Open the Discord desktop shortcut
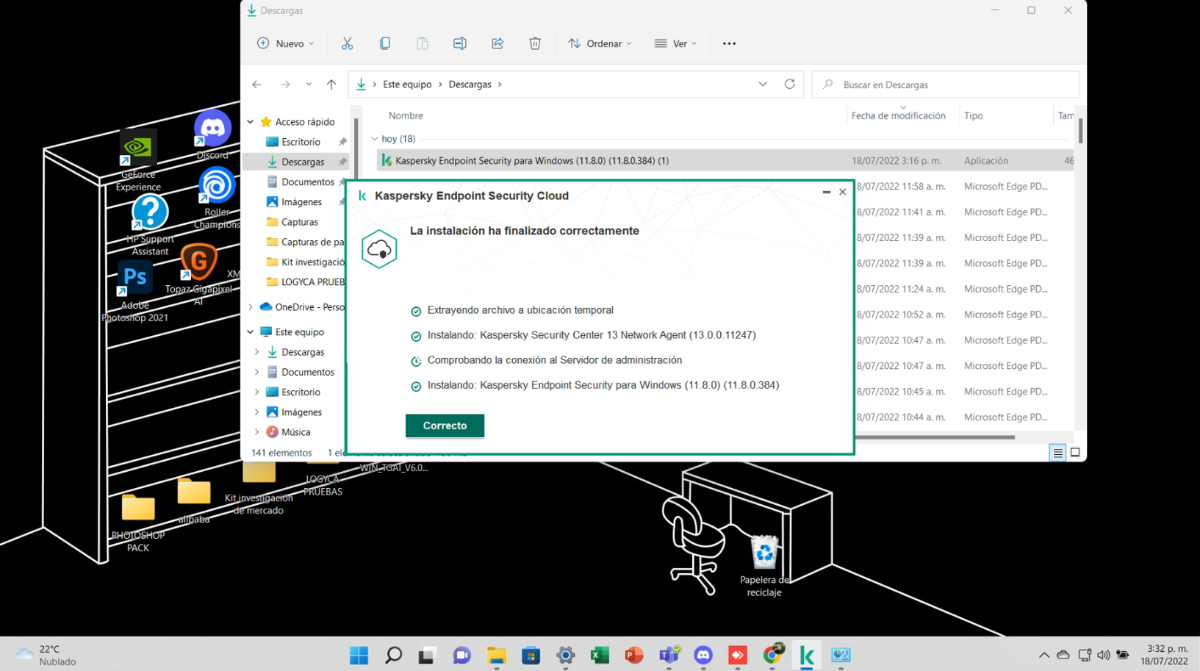This screenshot has width=1200, height=671. [213, 130]
